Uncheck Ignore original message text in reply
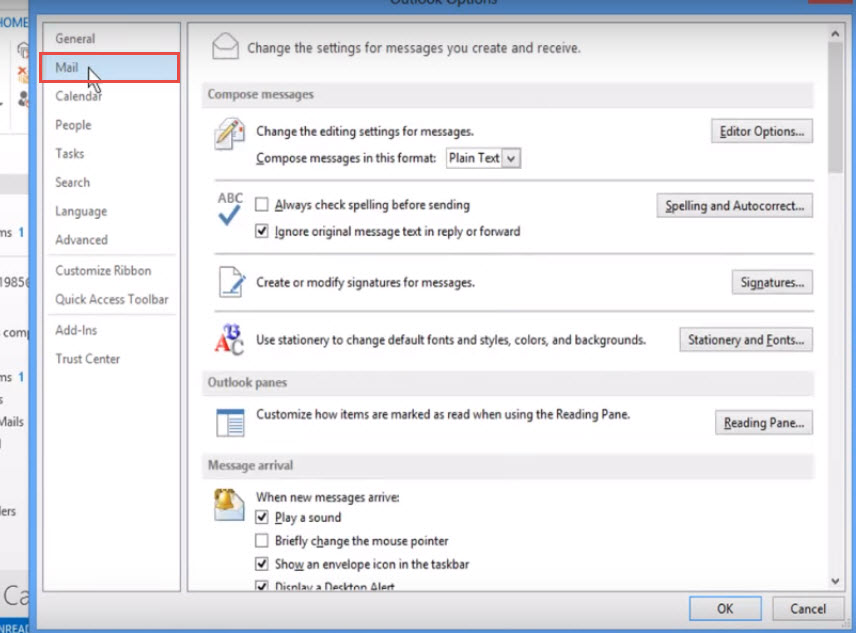This screenshot has width=856, height=633. (262, 231)
